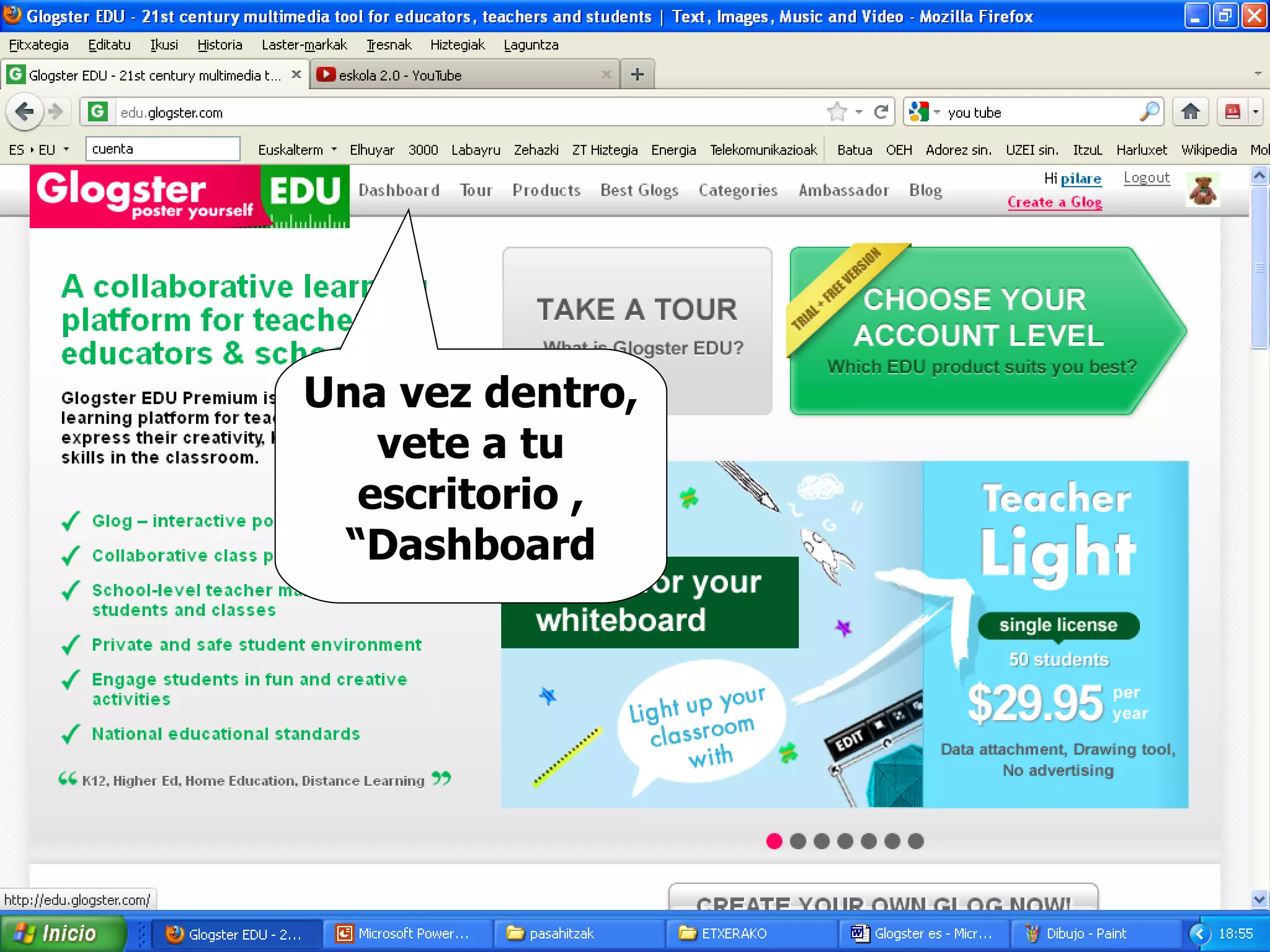Open the teddy bear profile avatar
The width and height of the screenshot is (1270, 952).
[1203, 190]
